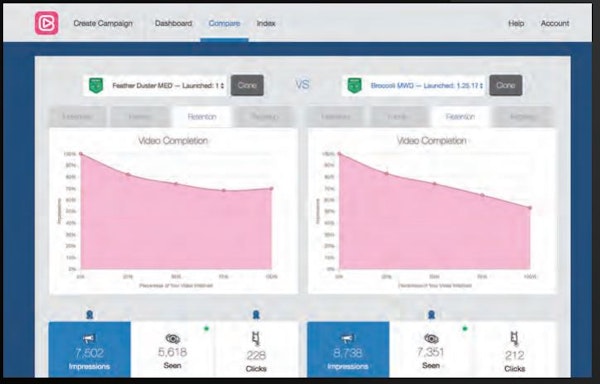600x384 pixels.
Task: Select the Retention tab for Feather Duster
Action: pyautogui.click(x=202, y=117)
